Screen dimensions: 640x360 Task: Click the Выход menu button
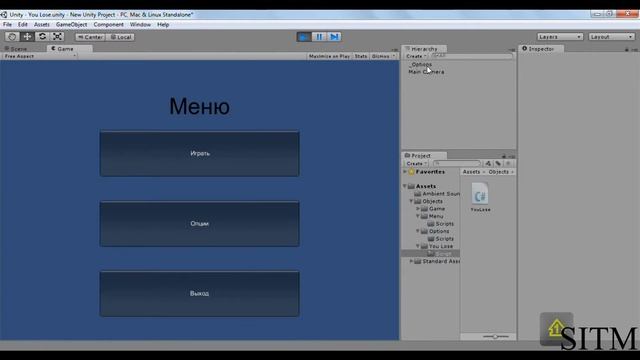tap(200, 293)
